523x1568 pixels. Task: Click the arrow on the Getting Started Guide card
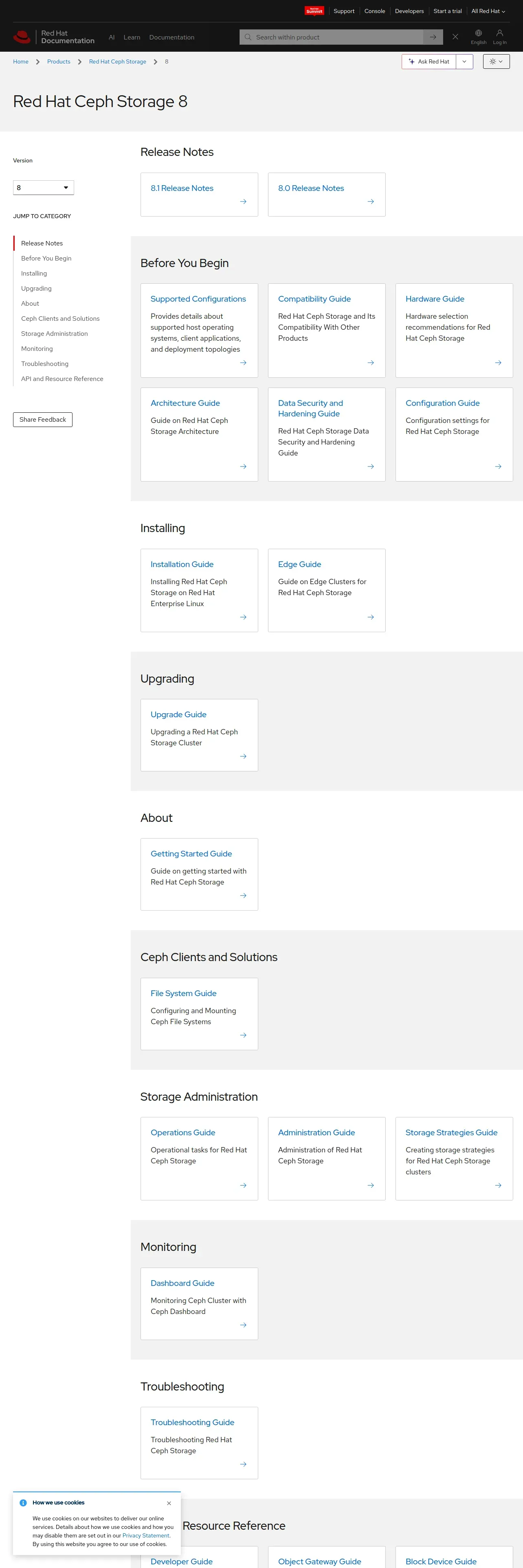tap(244, 896)
